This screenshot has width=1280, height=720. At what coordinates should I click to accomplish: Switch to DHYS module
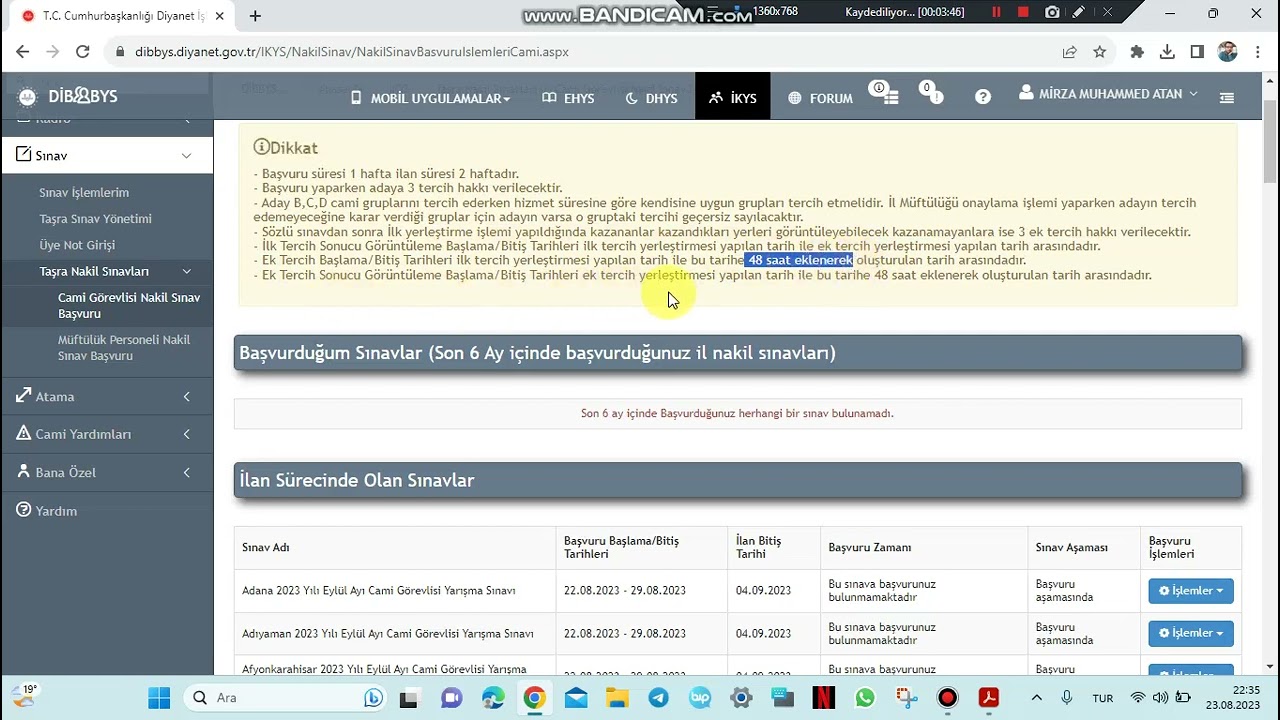[652, 98]
